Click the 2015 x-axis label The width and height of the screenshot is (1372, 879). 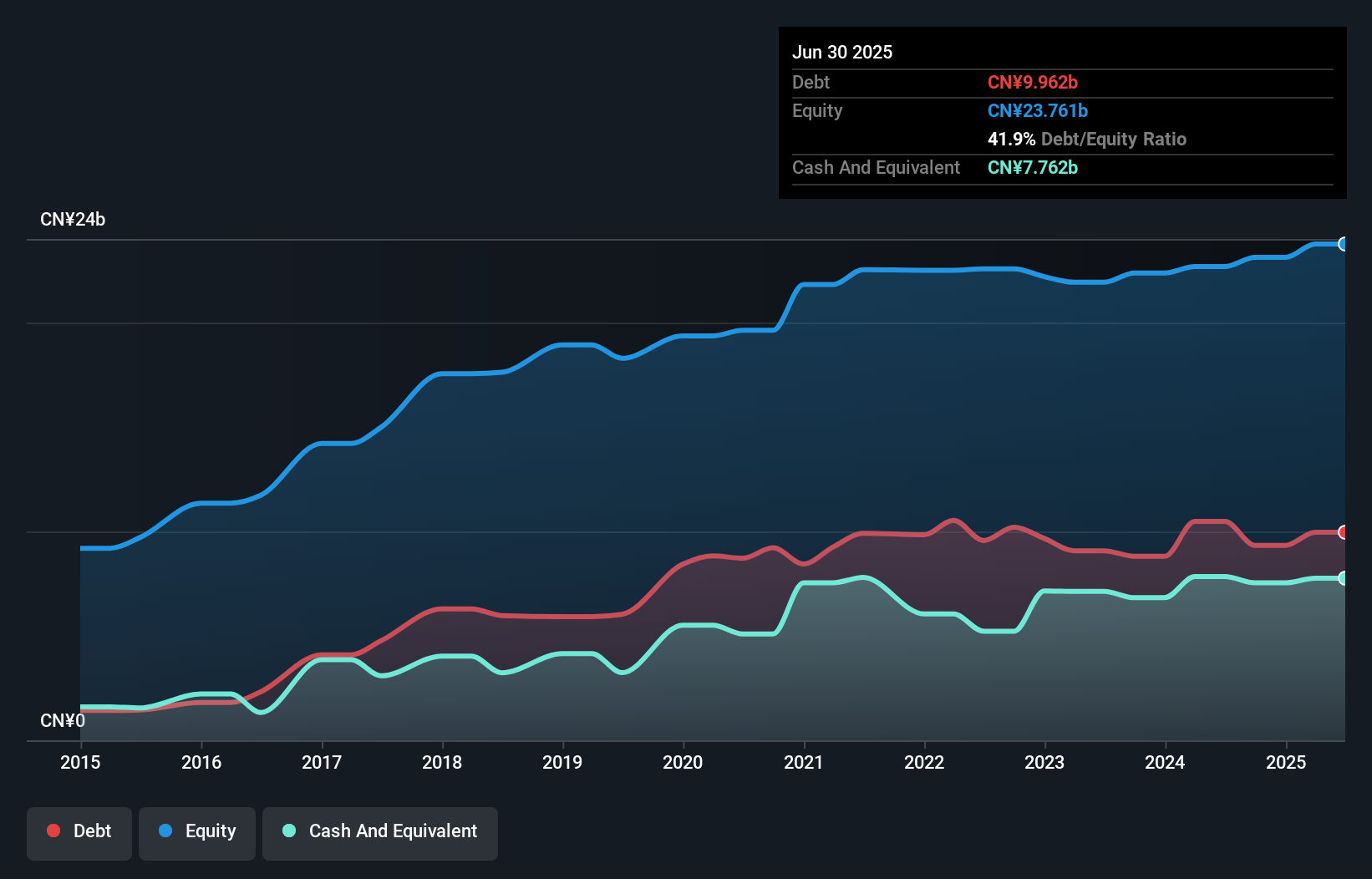[80, 762]
